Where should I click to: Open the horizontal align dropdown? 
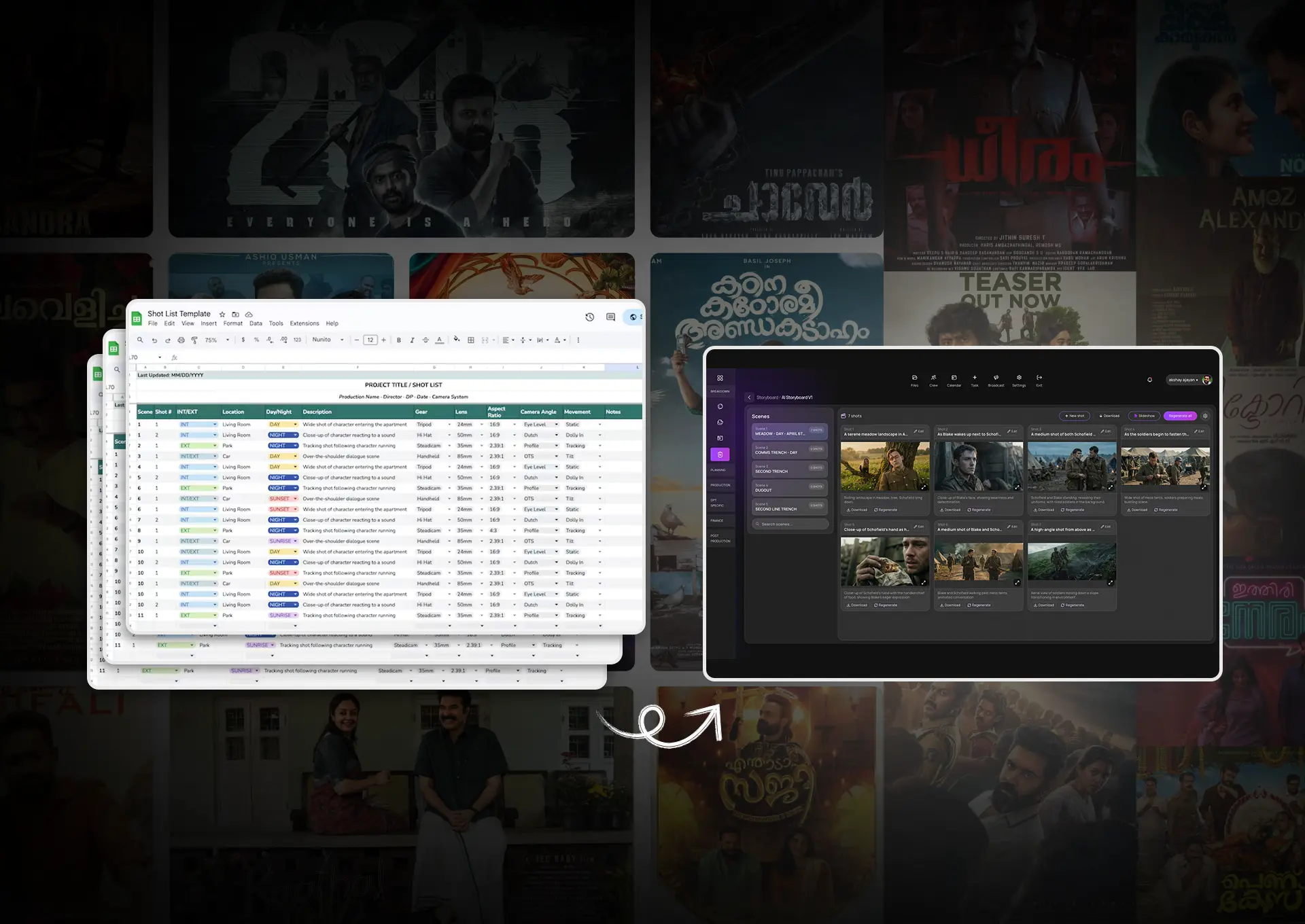508,340
